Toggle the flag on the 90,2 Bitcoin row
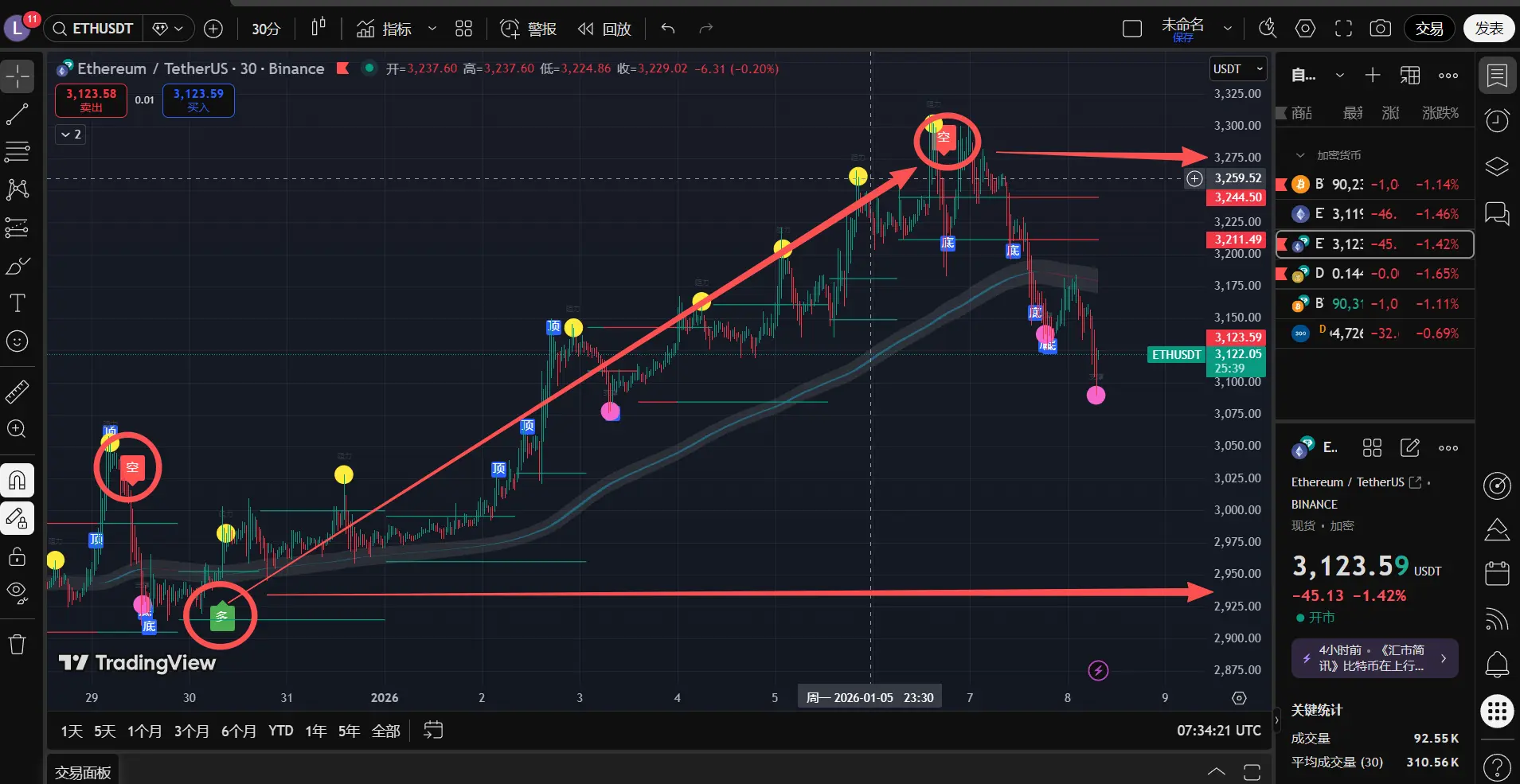The image size is (1520, 784). (x=1282, y=185)
